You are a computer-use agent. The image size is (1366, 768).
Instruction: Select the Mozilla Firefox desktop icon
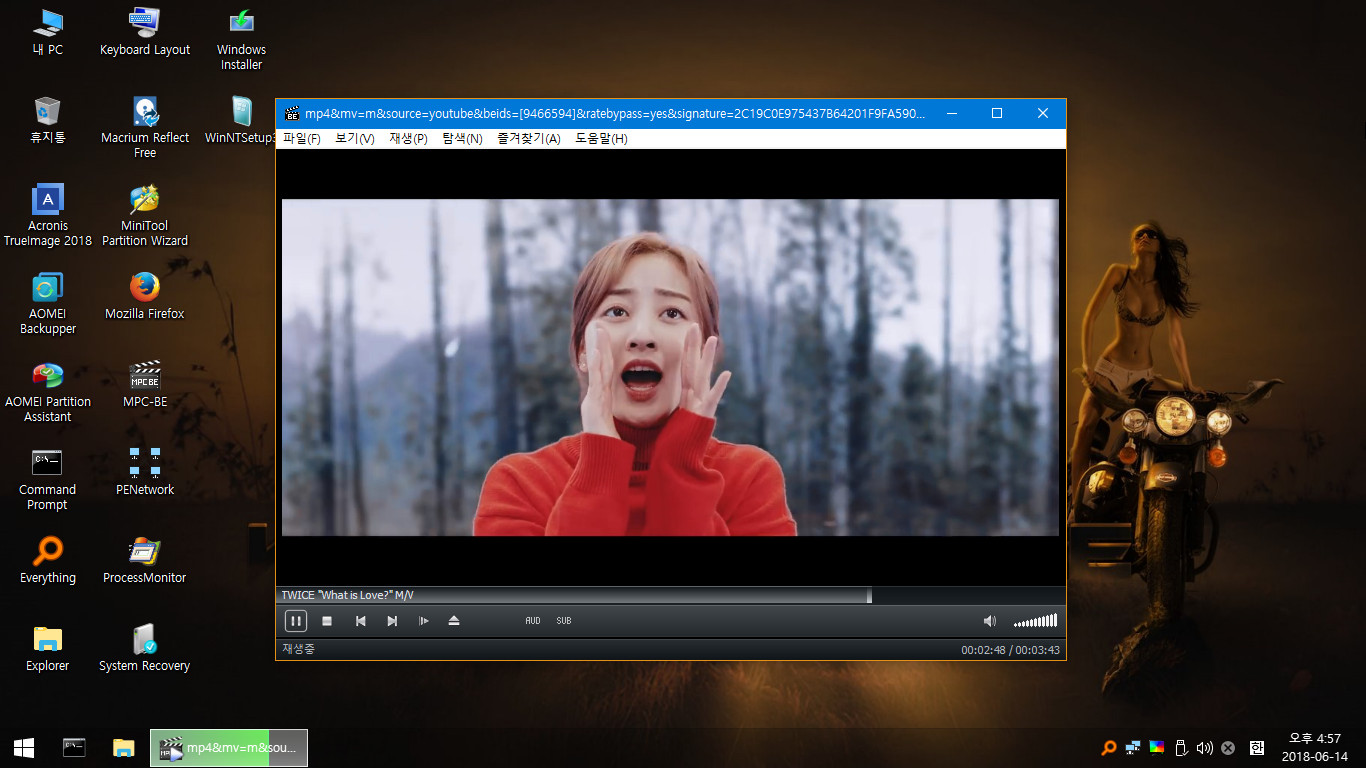point(145,296)
